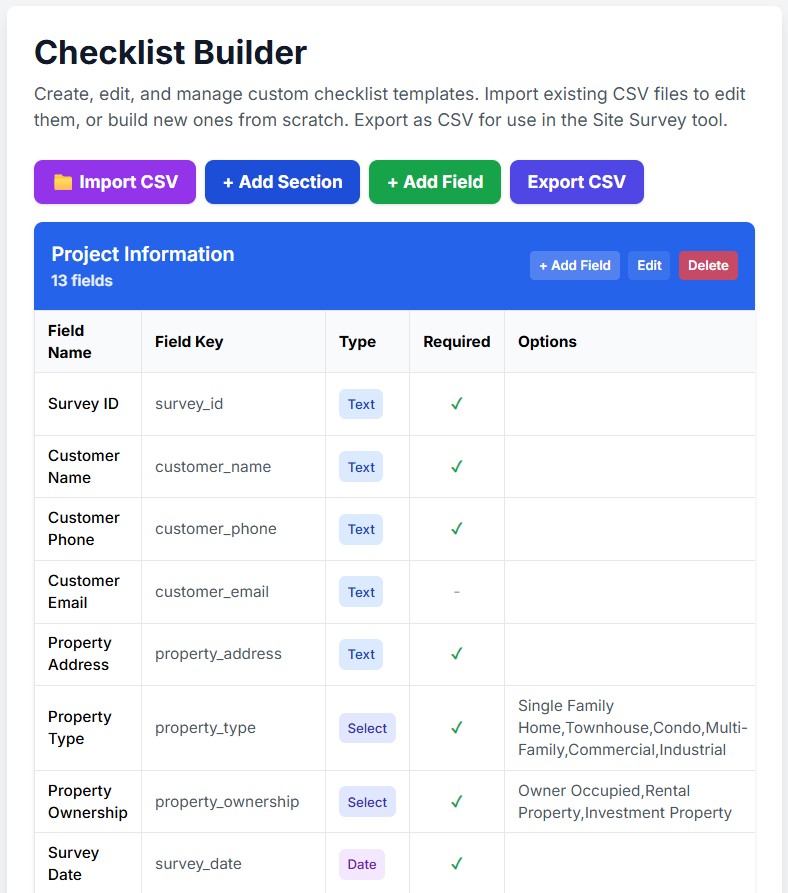Export the checklist as CSV
This screenshot has width=788, height=893.
(x=577, y=181)
